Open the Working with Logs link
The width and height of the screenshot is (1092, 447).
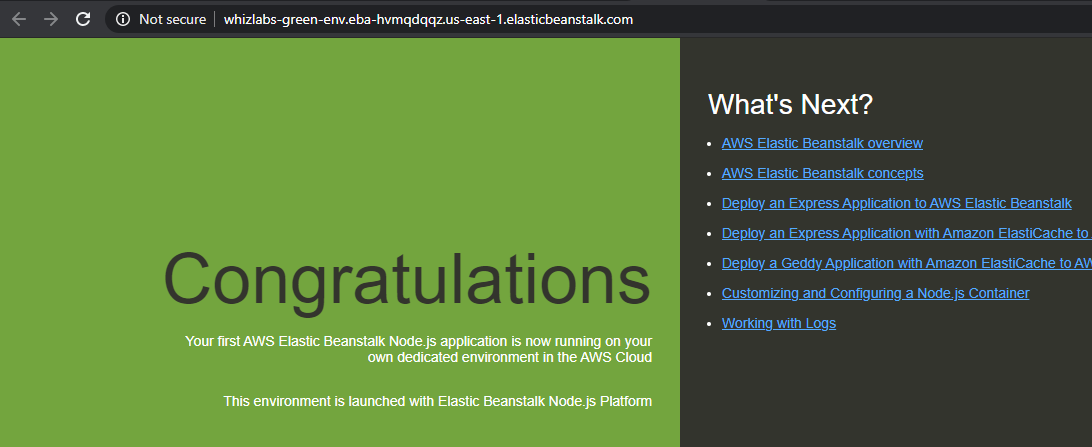pyautogui.click(x=779, y=323)
